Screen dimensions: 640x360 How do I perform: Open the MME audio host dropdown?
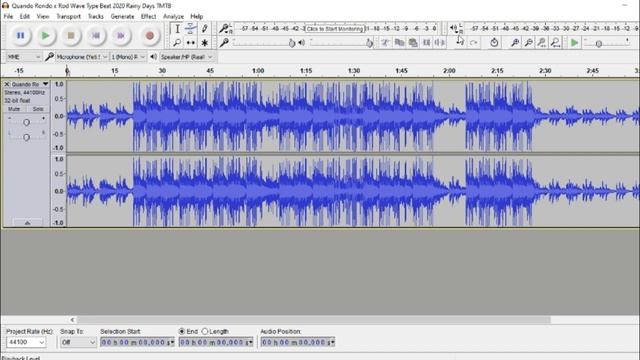24,57
